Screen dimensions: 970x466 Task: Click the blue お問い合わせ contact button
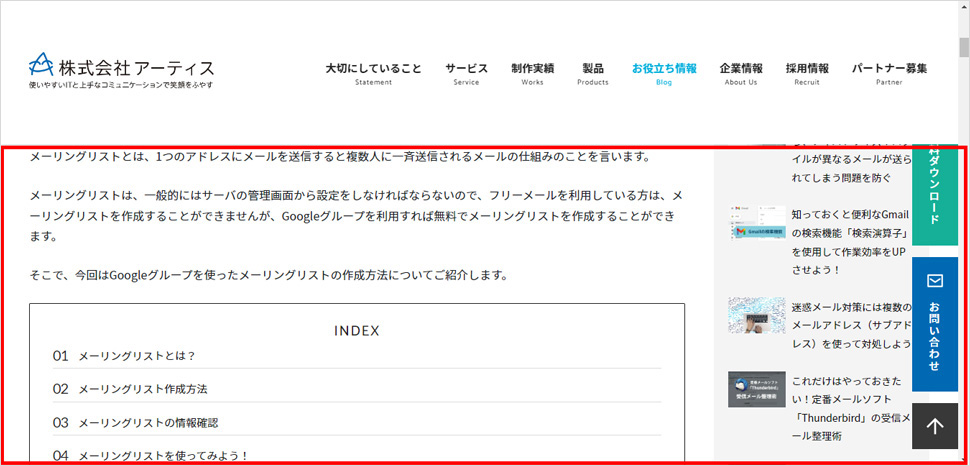click(x=935, y=324)
